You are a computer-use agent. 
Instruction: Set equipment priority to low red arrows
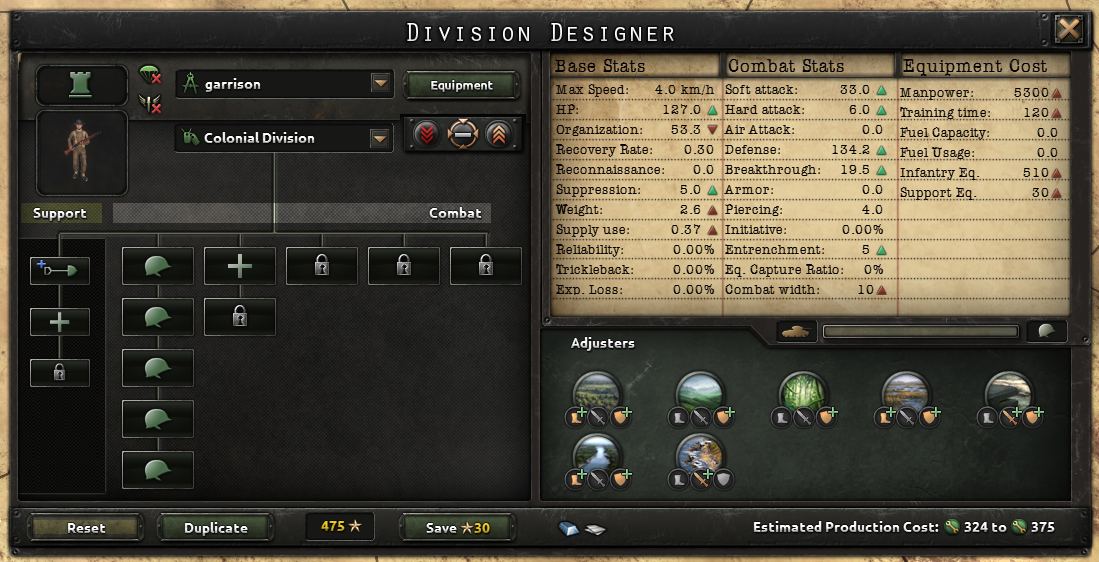click(x=427, y=134)
